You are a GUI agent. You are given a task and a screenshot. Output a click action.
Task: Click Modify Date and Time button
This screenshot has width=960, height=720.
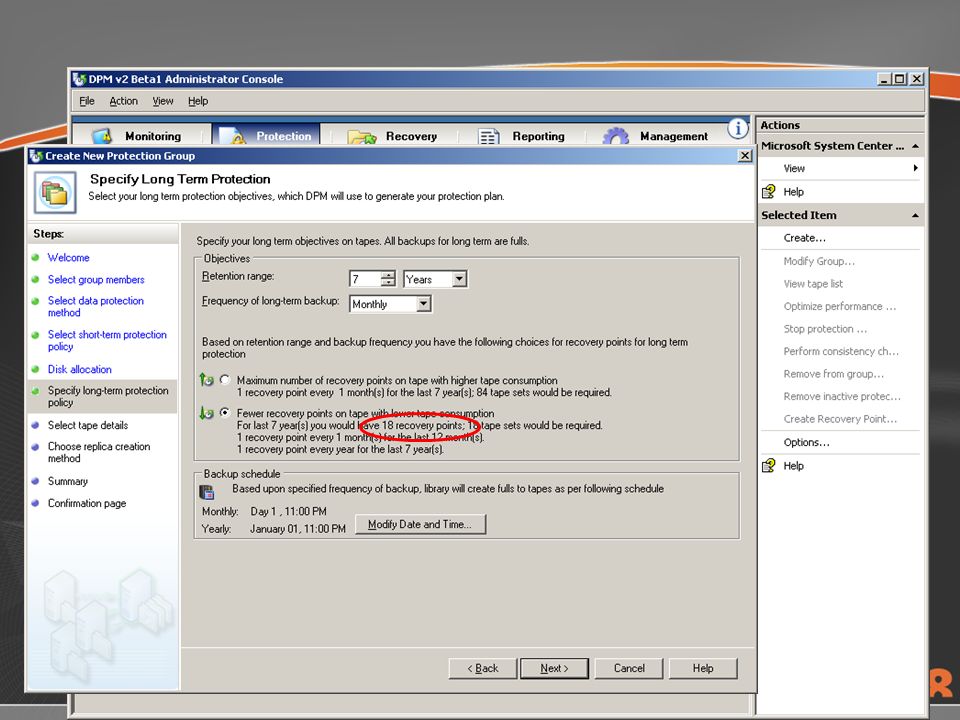tap(420, 524)
